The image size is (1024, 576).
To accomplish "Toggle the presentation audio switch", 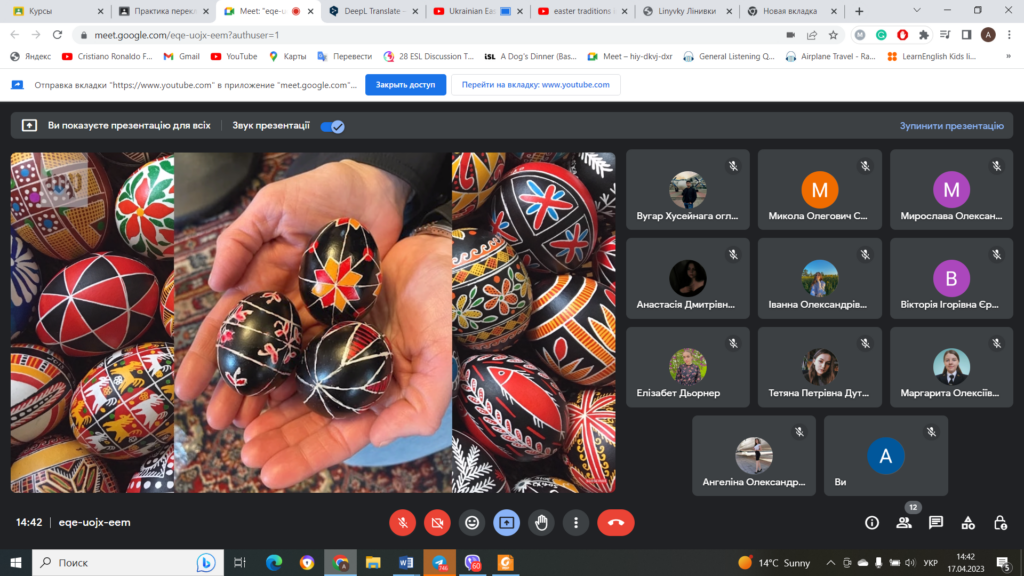I will [x=332, y=126].
